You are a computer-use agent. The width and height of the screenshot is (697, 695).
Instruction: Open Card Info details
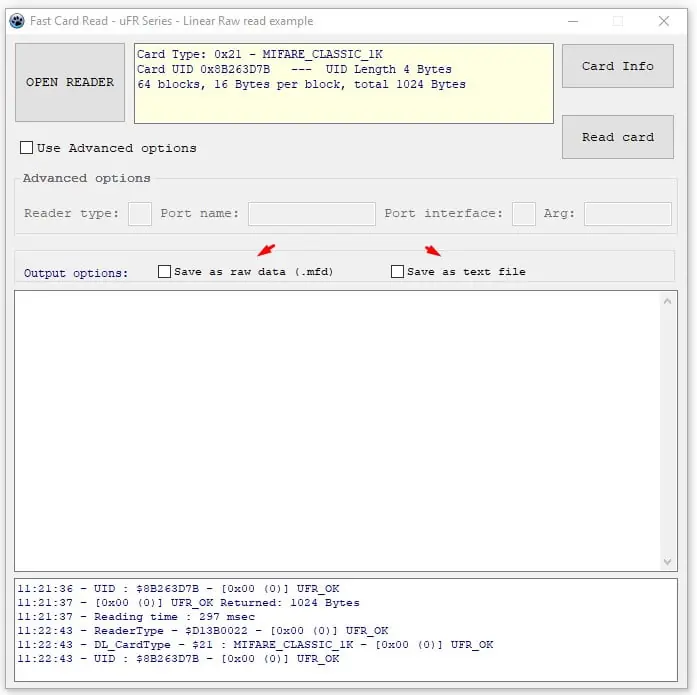pyautogui.click(x=617, y=66)
